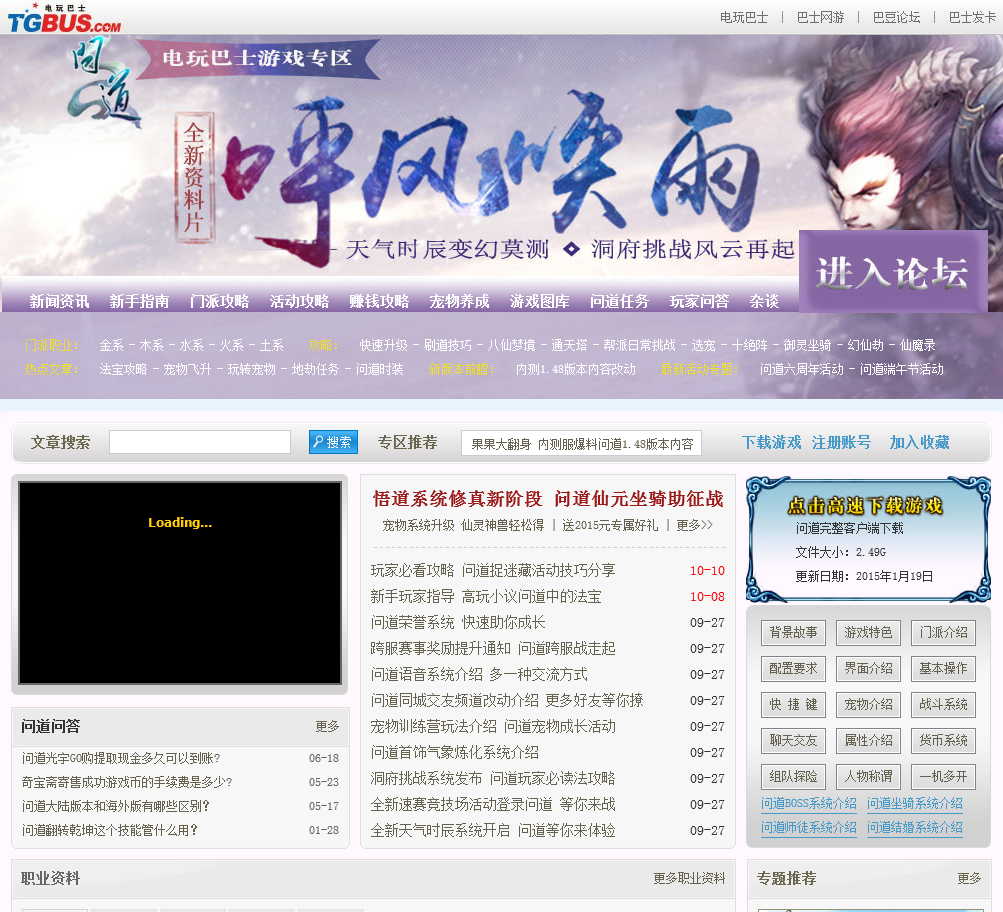Open article 高玩小议问道中的法宝
Viewport: 1003px width, 912px height.
[x=532, y=597]
